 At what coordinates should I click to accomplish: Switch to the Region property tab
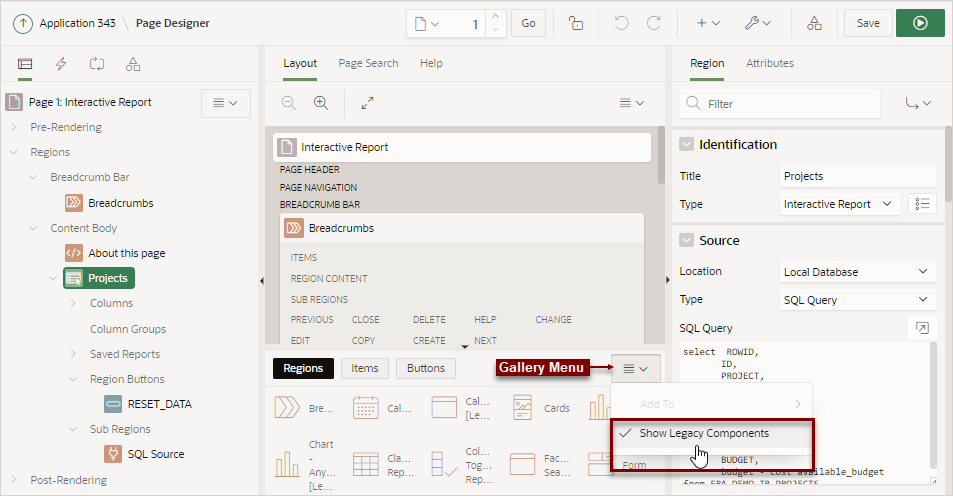coord(707,63)
